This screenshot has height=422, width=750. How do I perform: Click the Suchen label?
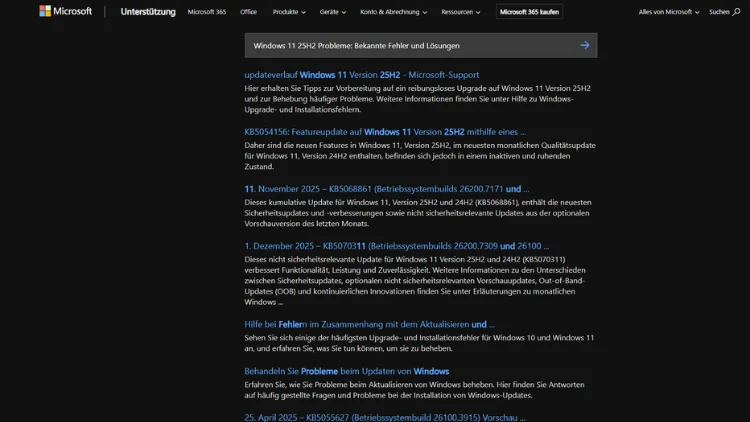click(719, 12)
